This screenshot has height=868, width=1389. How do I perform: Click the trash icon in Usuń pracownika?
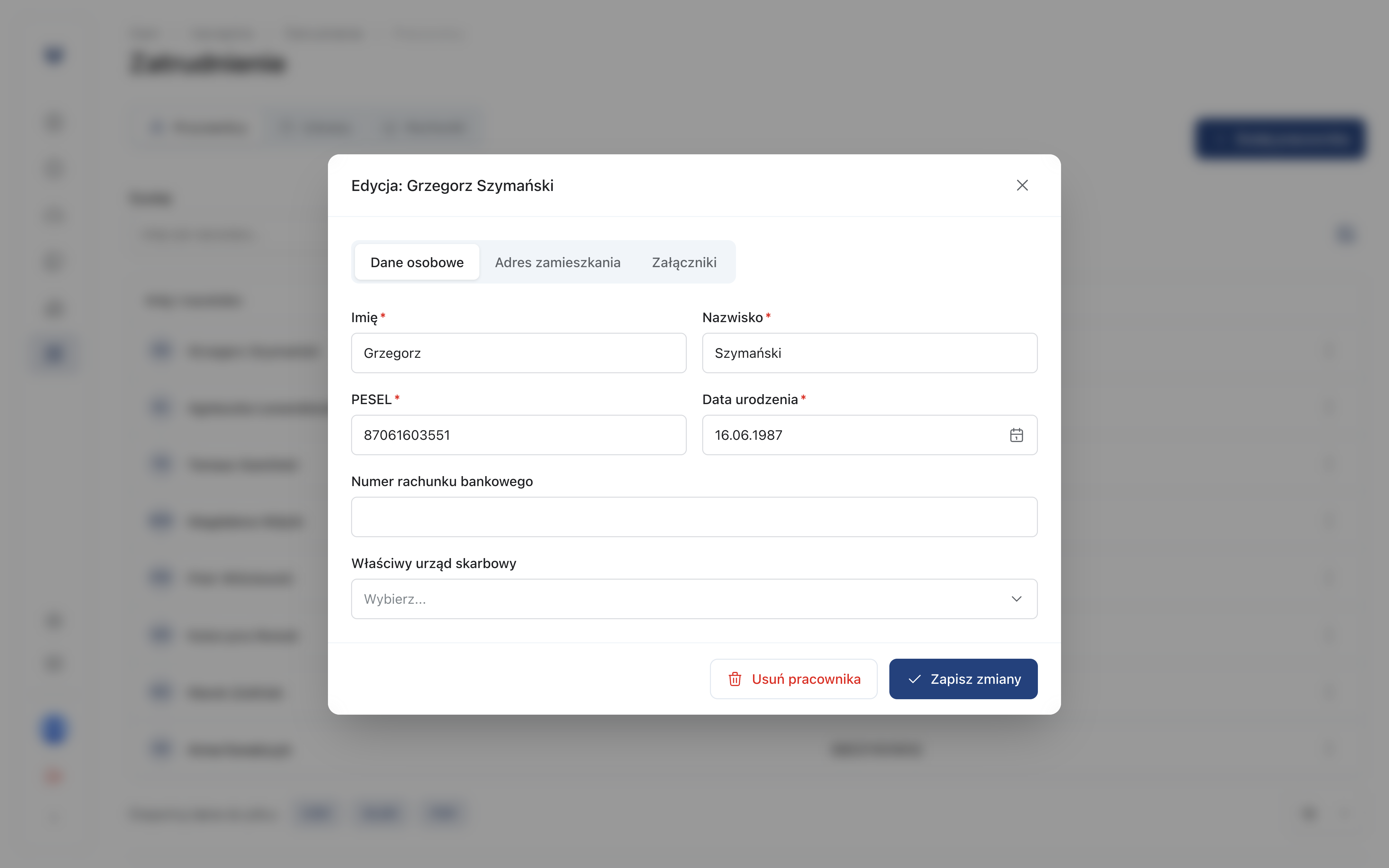(735, 679)
